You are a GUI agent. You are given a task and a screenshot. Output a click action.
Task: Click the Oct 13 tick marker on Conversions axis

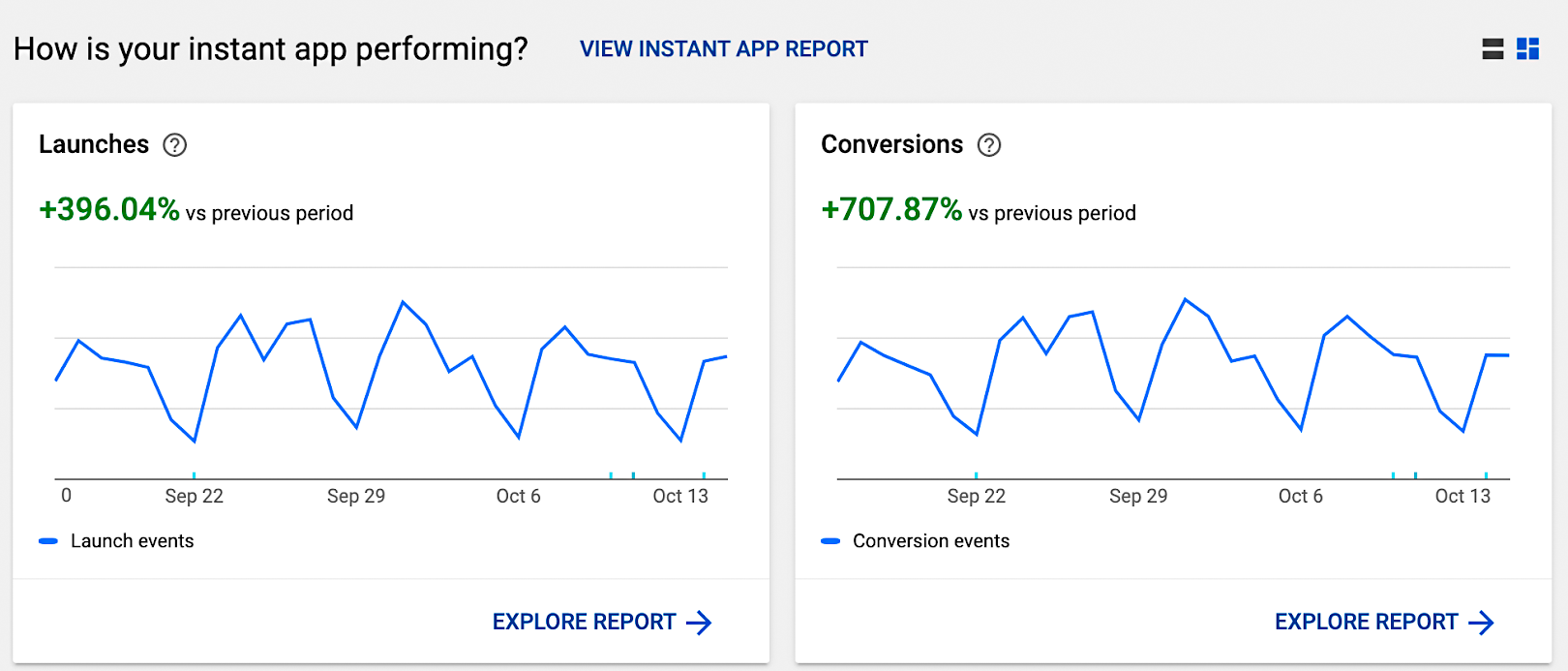pyautogui.click(x=1486, y=475)
